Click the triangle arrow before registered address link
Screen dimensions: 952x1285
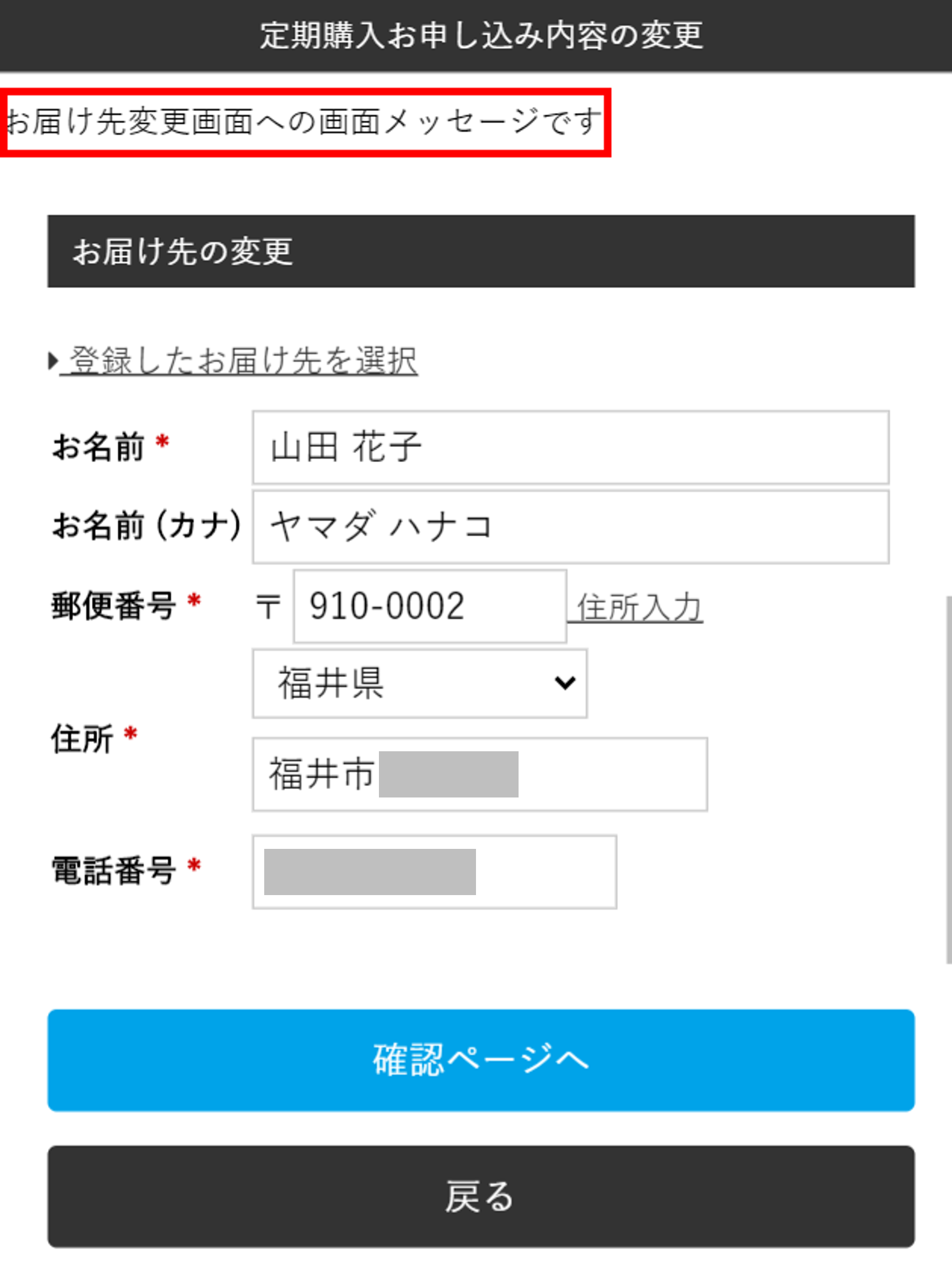pos(53,361)
